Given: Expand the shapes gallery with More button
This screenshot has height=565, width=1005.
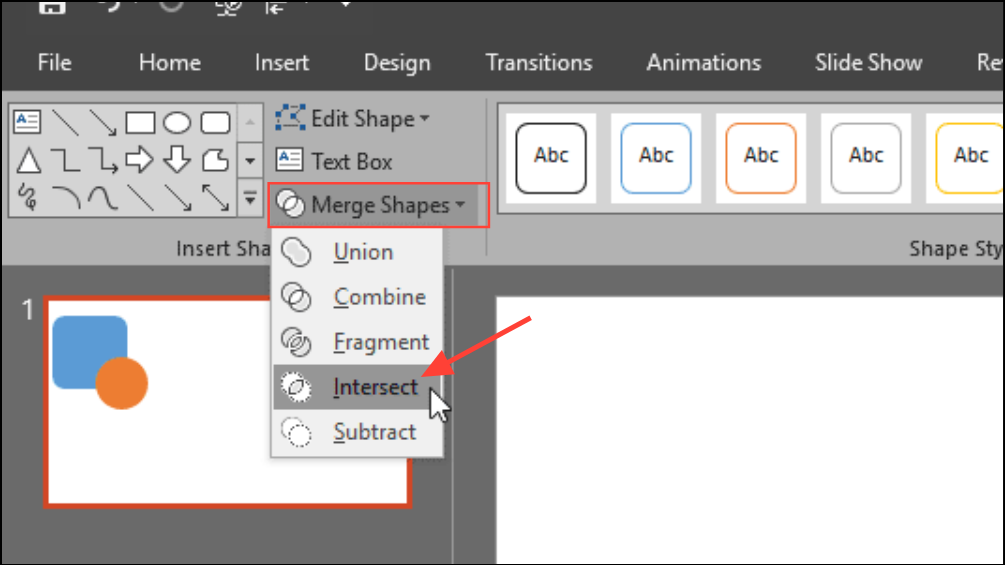Looking at the screenshot, I should [250, 199].
